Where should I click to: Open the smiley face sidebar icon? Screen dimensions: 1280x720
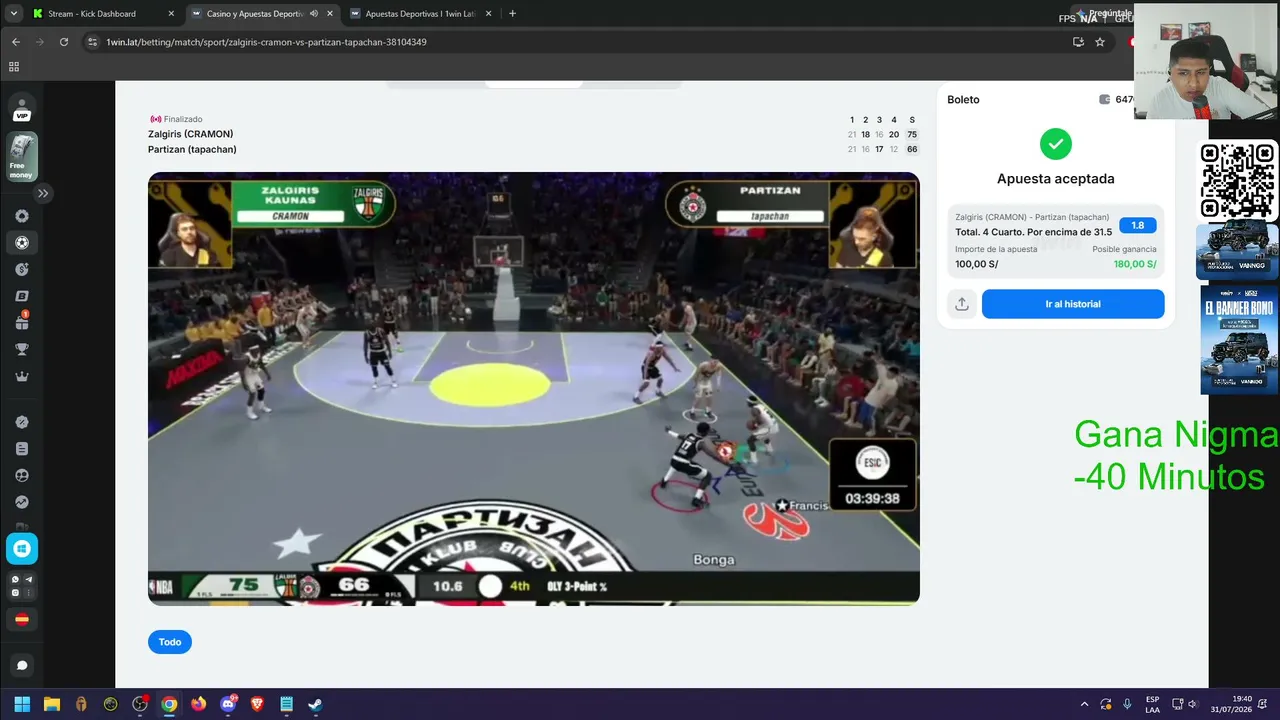22,476
